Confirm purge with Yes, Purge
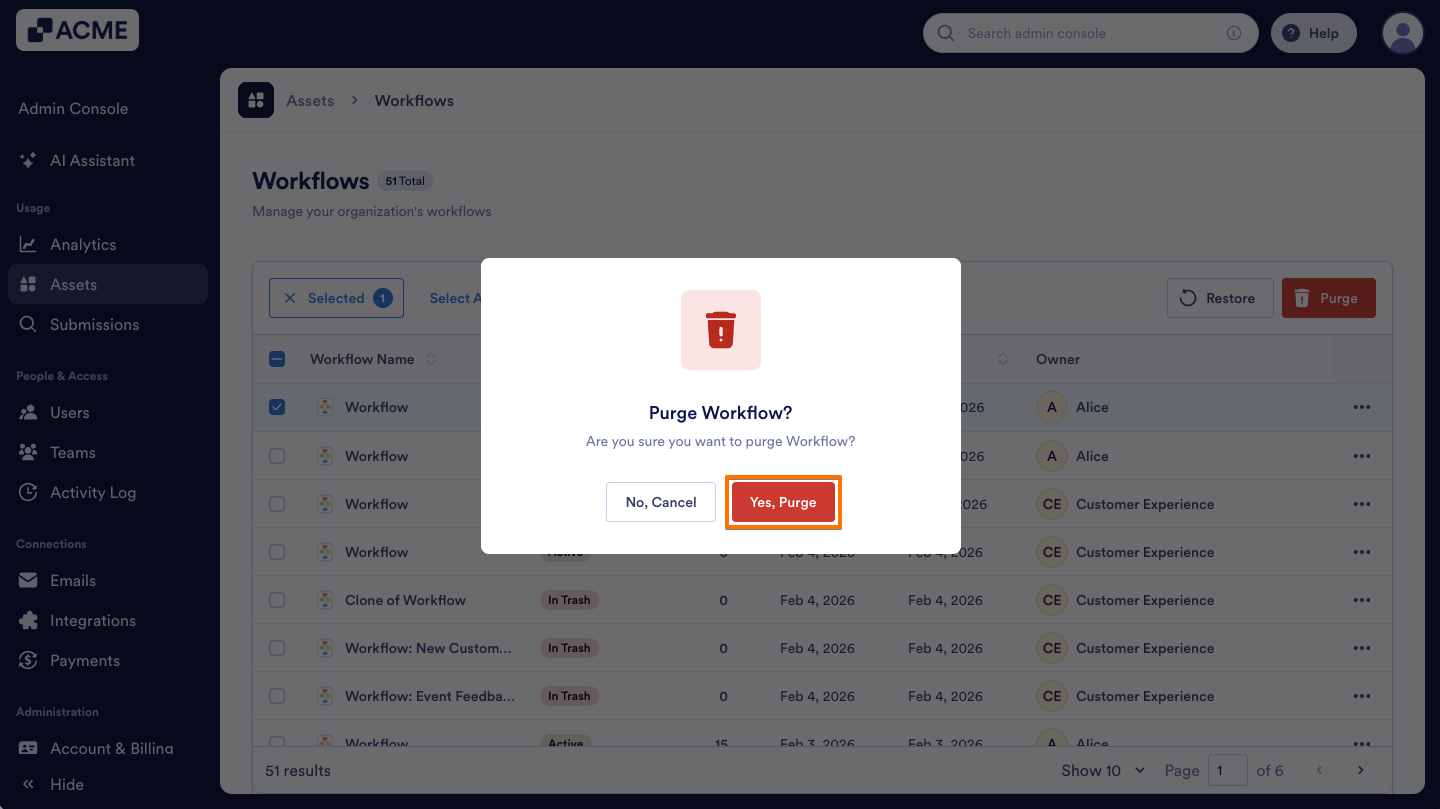 point(783,502)
